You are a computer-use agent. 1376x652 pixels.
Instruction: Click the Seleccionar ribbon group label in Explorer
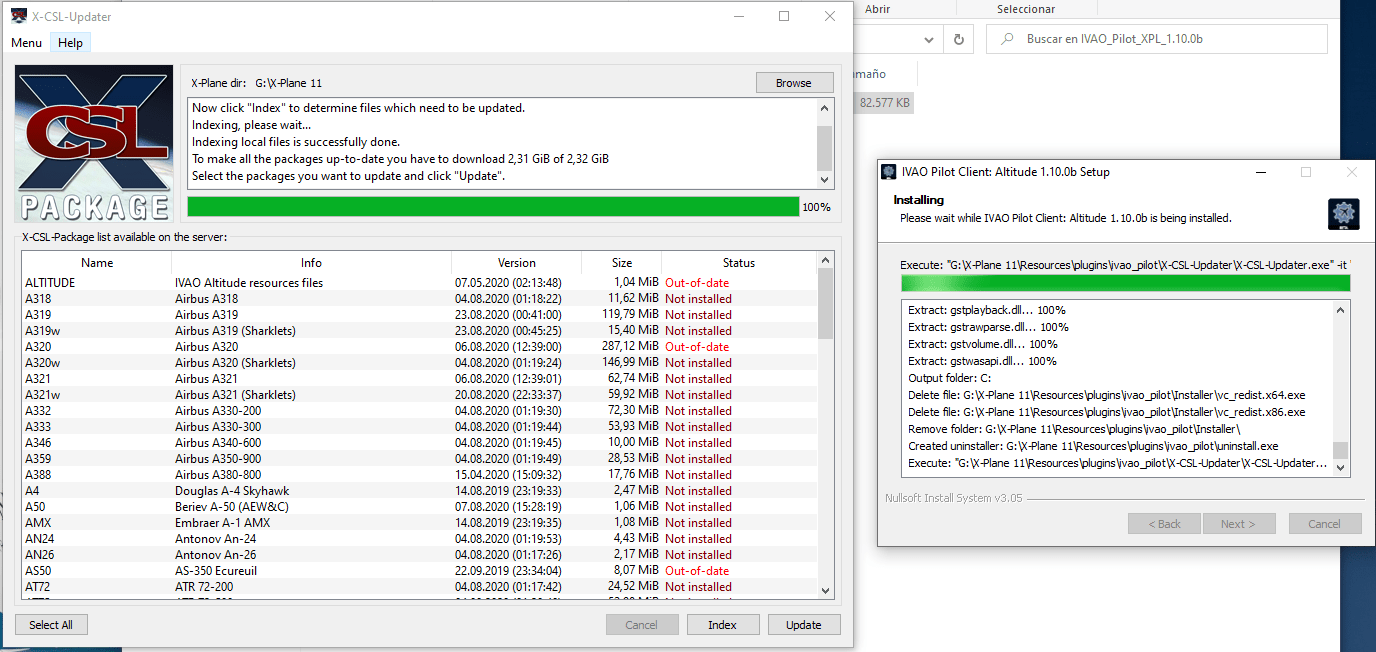[x=1025, y=9]
